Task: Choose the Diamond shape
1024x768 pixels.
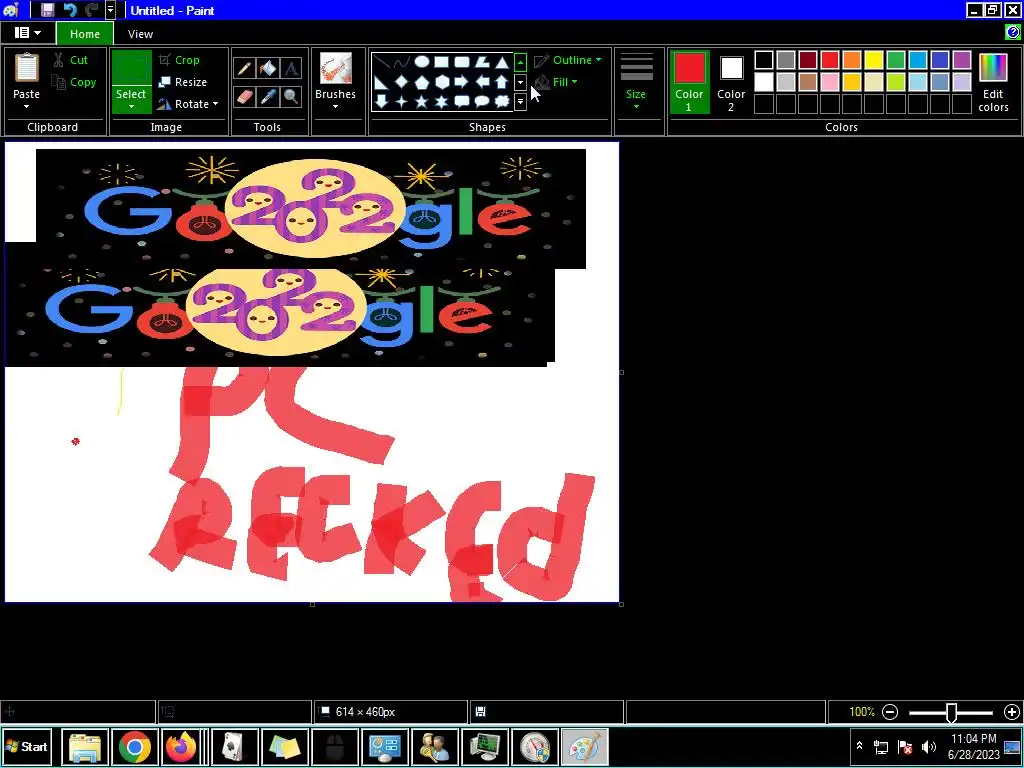Action: coord(402,82)
